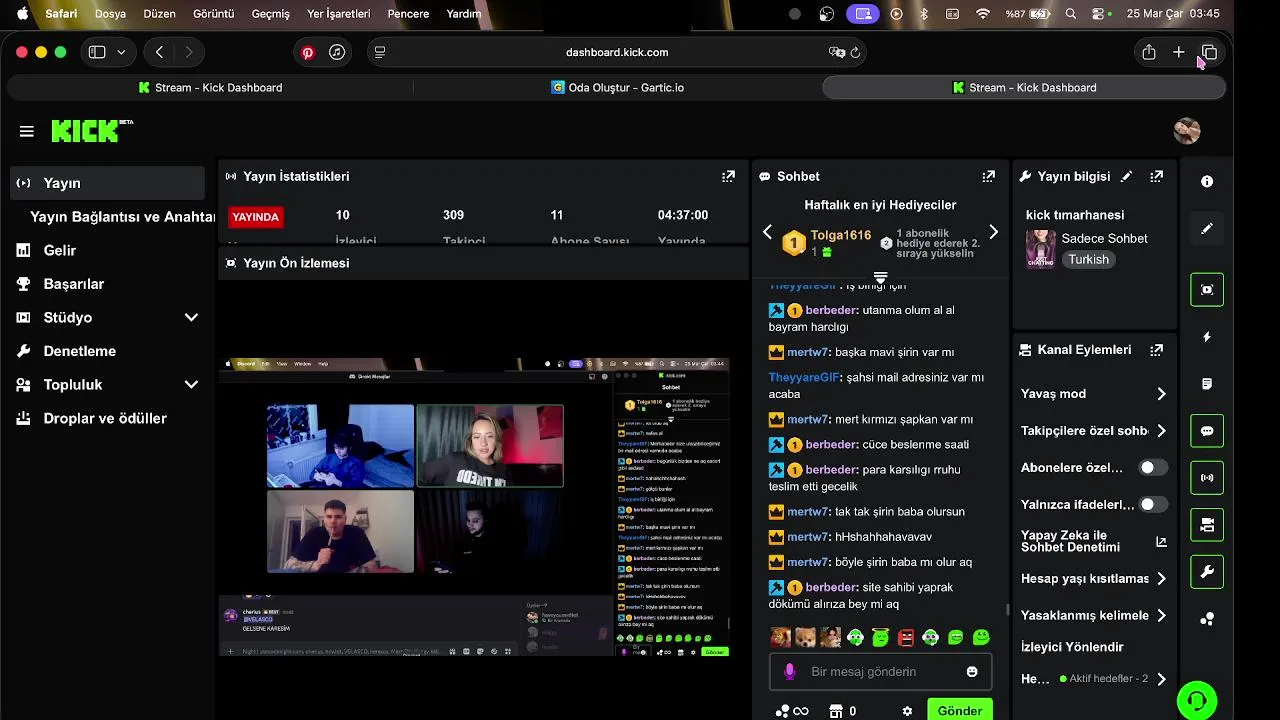
Task: Expand the Topluluk sidebar section
Action: click(x=191, y=385)
